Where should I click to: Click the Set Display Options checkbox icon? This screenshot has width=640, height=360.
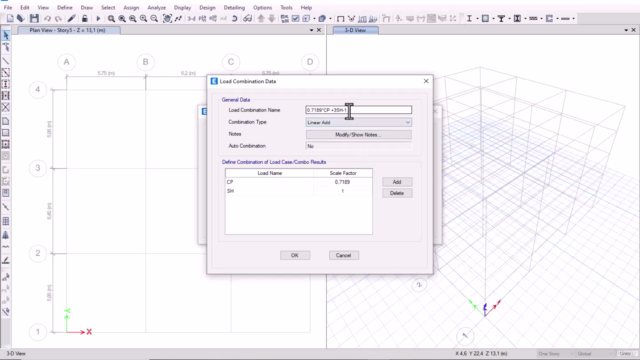coord(296,18)
